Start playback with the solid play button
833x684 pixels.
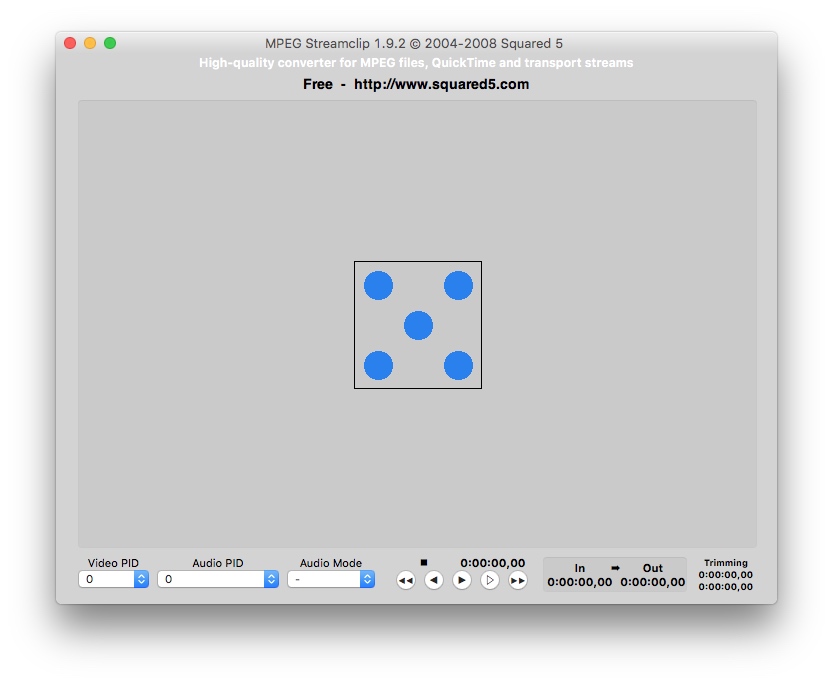point(462,580)
